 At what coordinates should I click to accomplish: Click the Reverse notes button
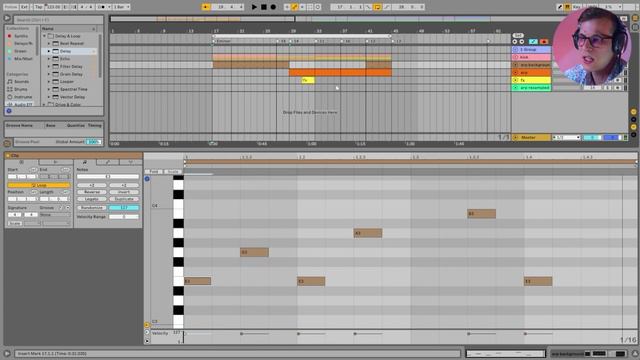(91, 192)
